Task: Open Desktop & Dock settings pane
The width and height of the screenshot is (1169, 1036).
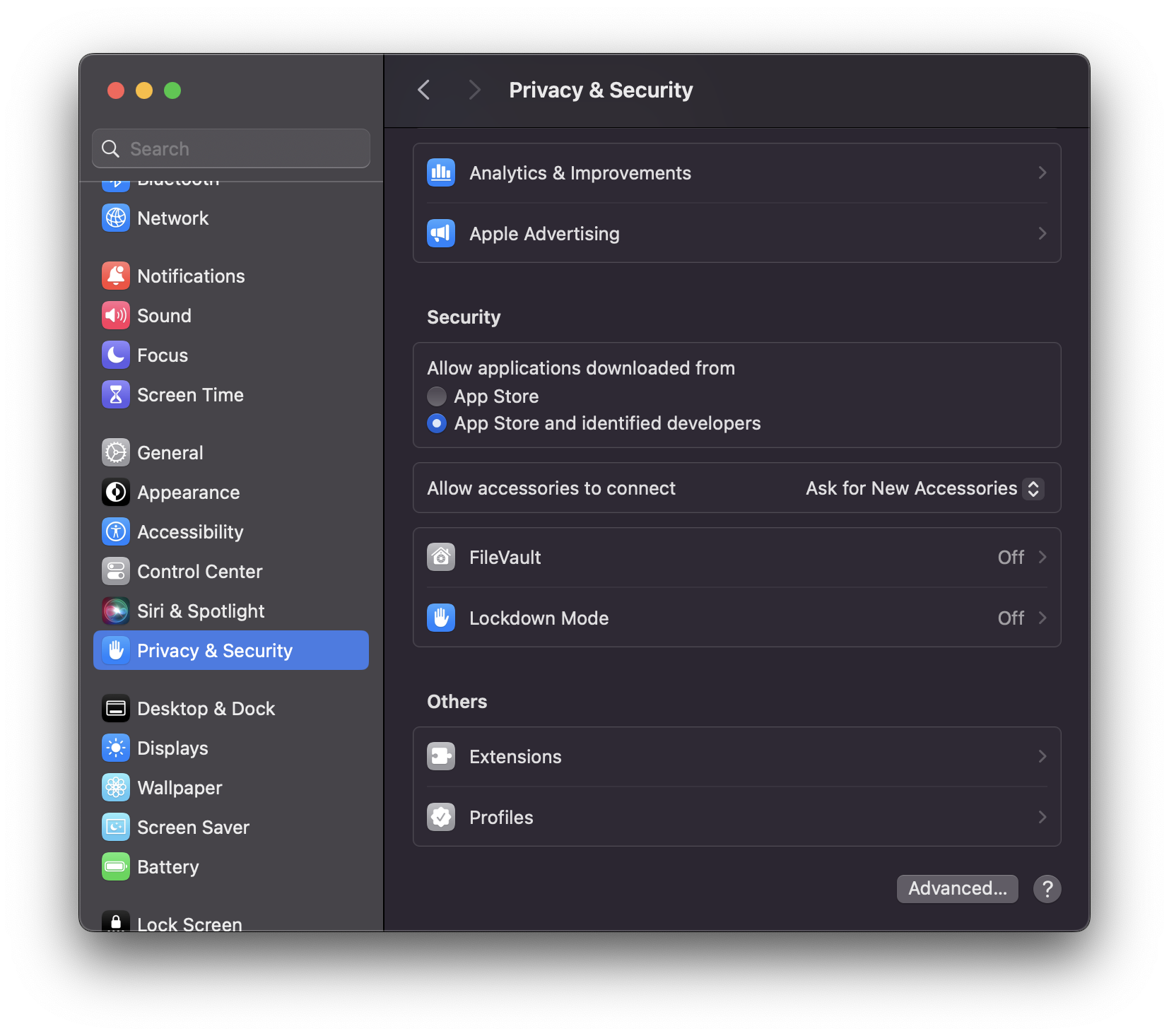Action: pos(206,708)
